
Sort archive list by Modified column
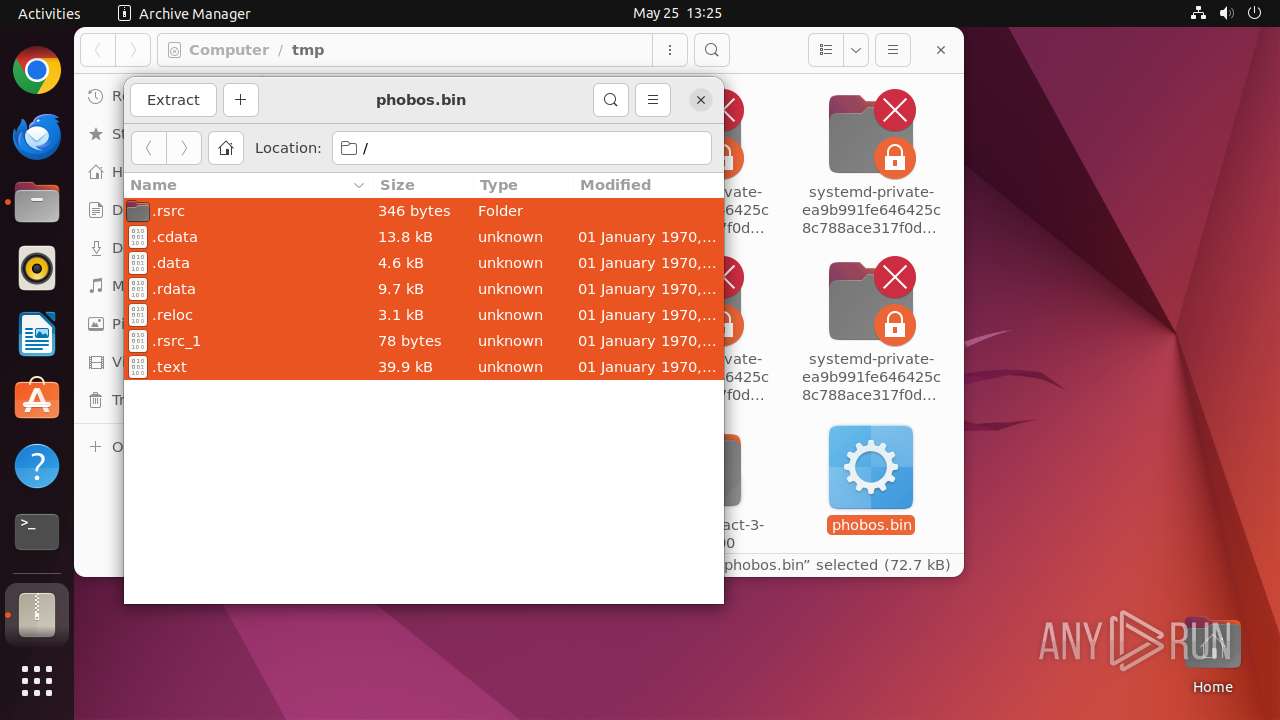tap(648, 185)
